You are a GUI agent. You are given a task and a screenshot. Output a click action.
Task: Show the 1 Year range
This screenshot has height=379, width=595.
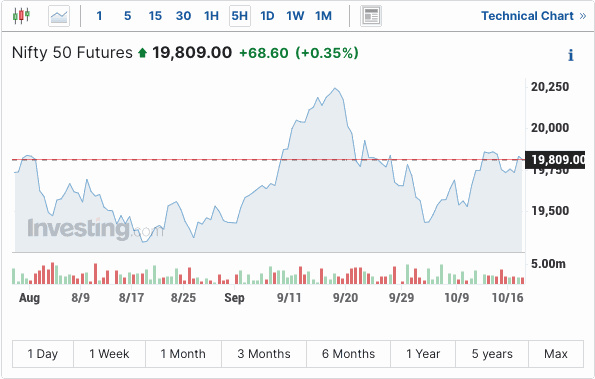pyautogui.click(x=423, y=354)
